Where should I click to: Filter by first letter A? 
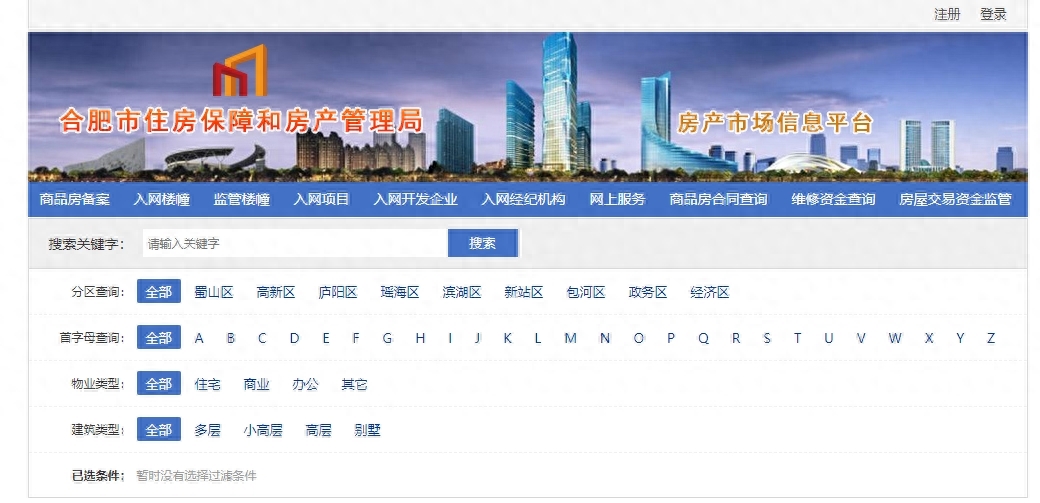pyautogui.click(x=199, y=338)
